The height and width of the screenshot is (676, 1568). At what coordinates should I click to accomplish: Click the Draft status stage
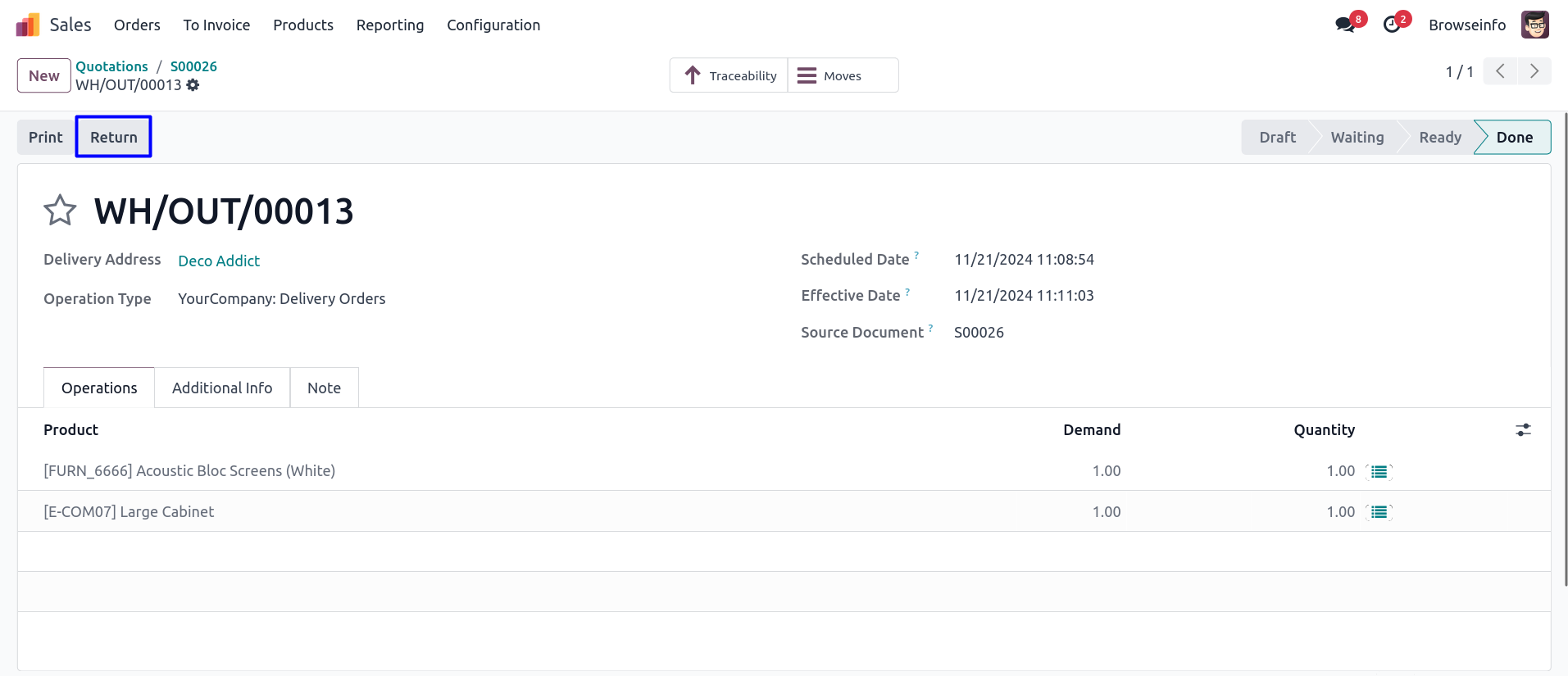tap(1277, 137)
